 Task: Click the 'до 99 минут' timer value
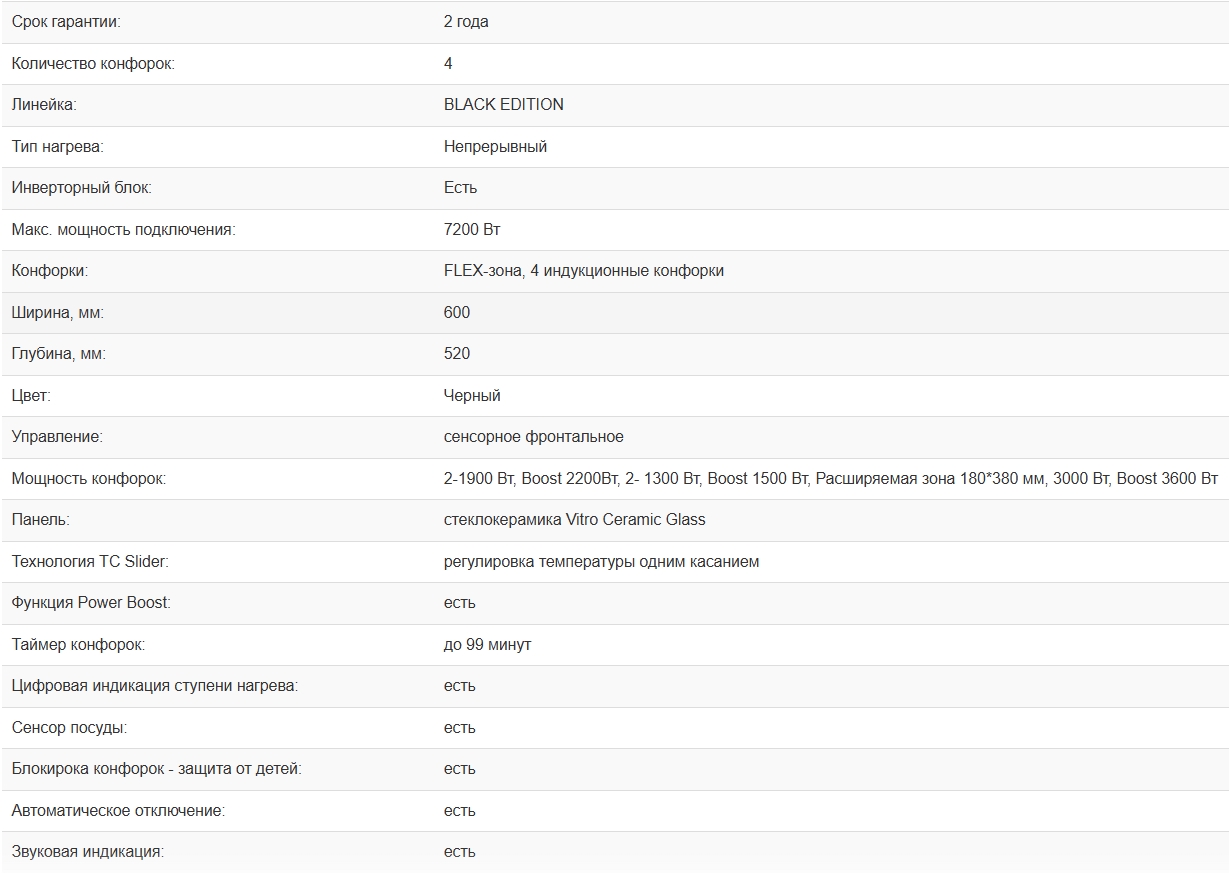[x=487, y=645]
